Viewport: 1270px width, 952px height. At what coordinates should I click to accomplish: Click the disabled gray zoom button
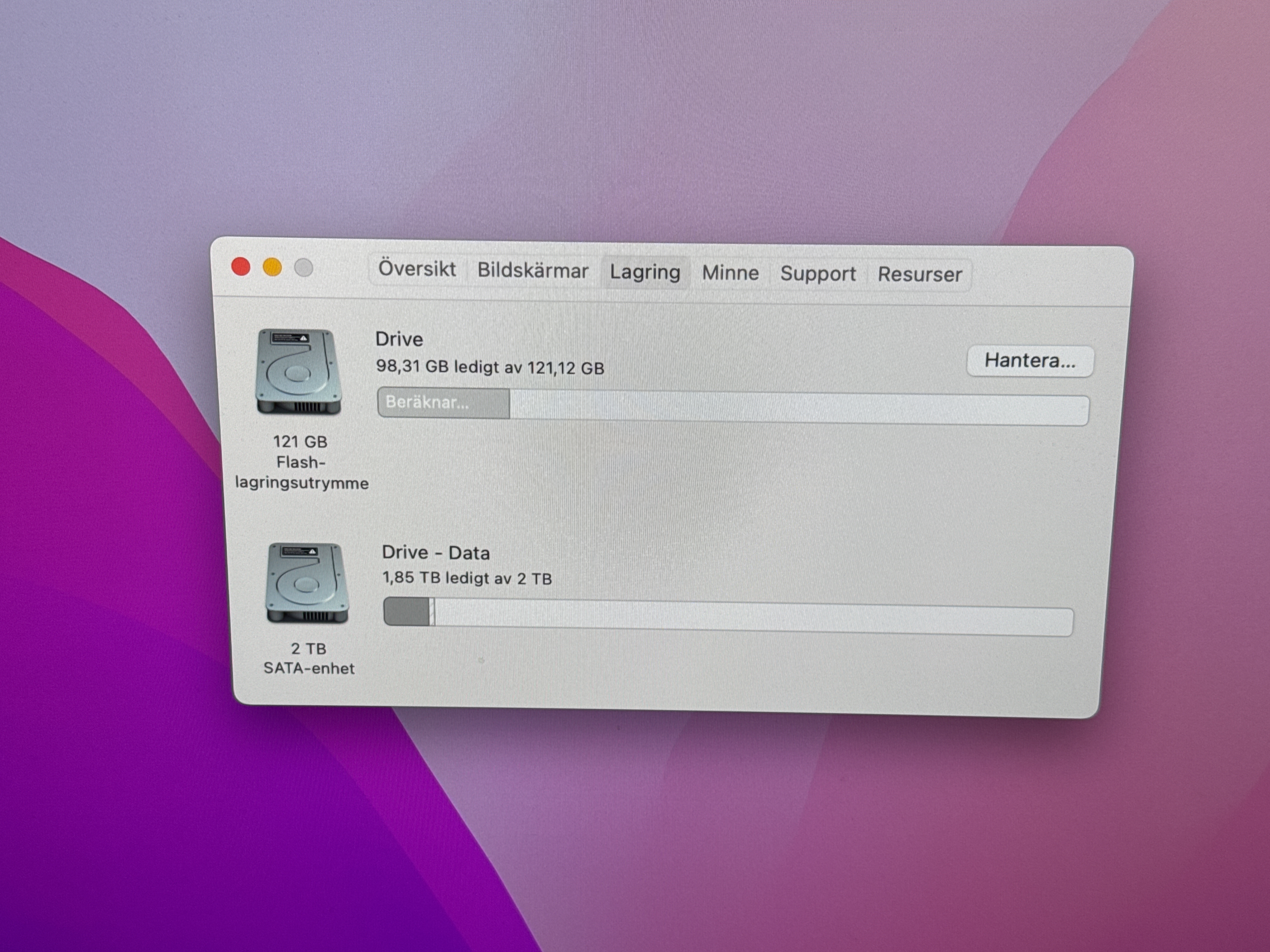point(304,267)
